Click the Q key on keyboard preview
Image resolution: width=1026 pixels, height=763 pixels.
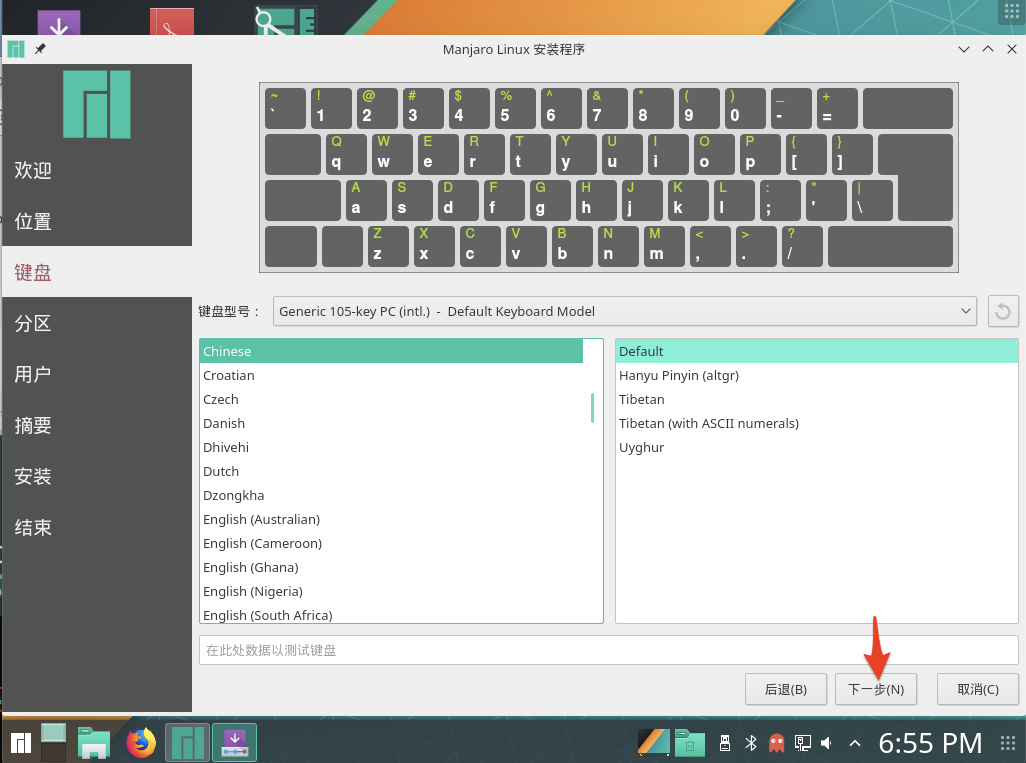[346, 154]
